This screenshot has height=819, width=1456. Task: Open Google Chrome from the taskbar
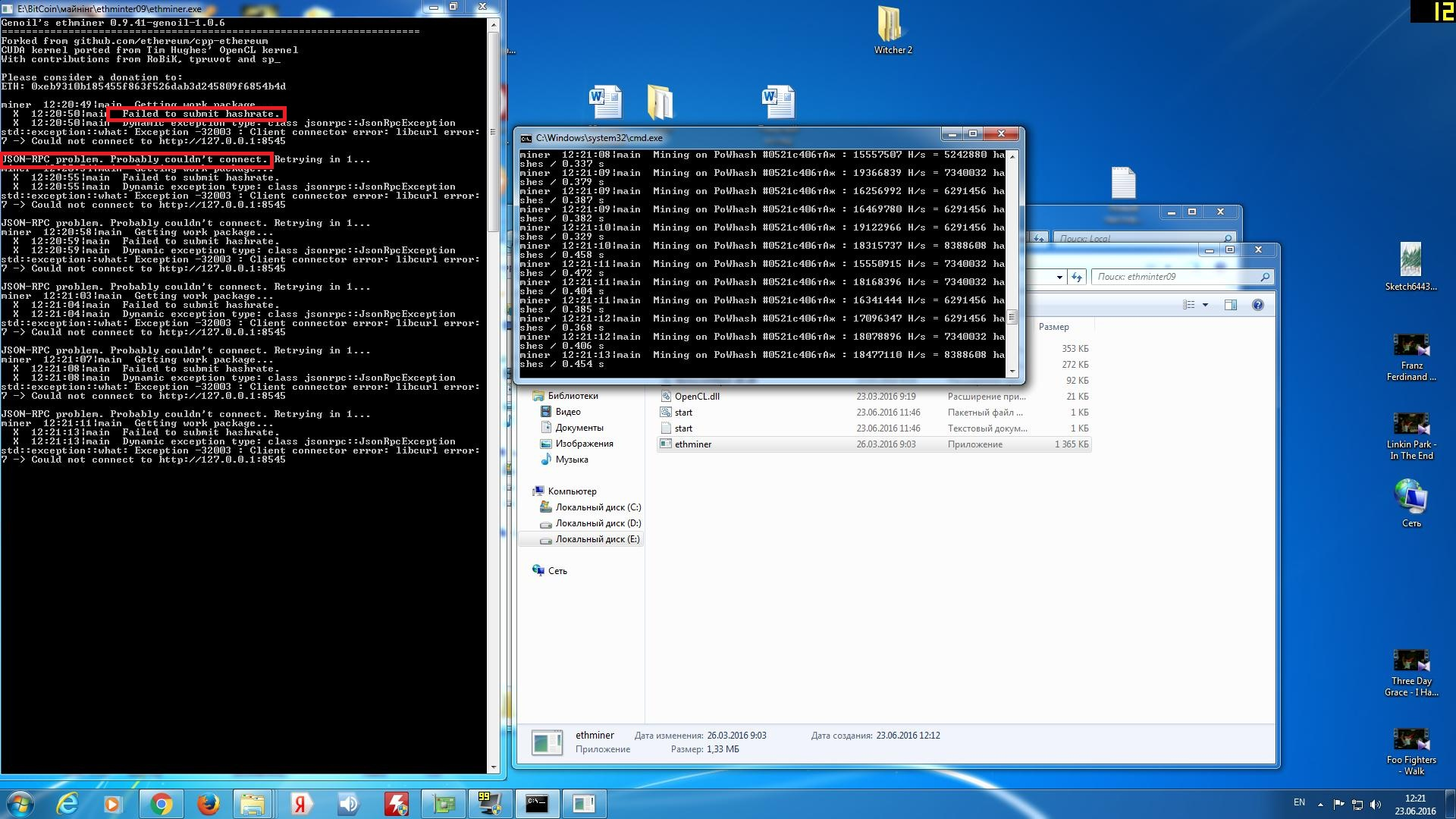click(161, 804)
